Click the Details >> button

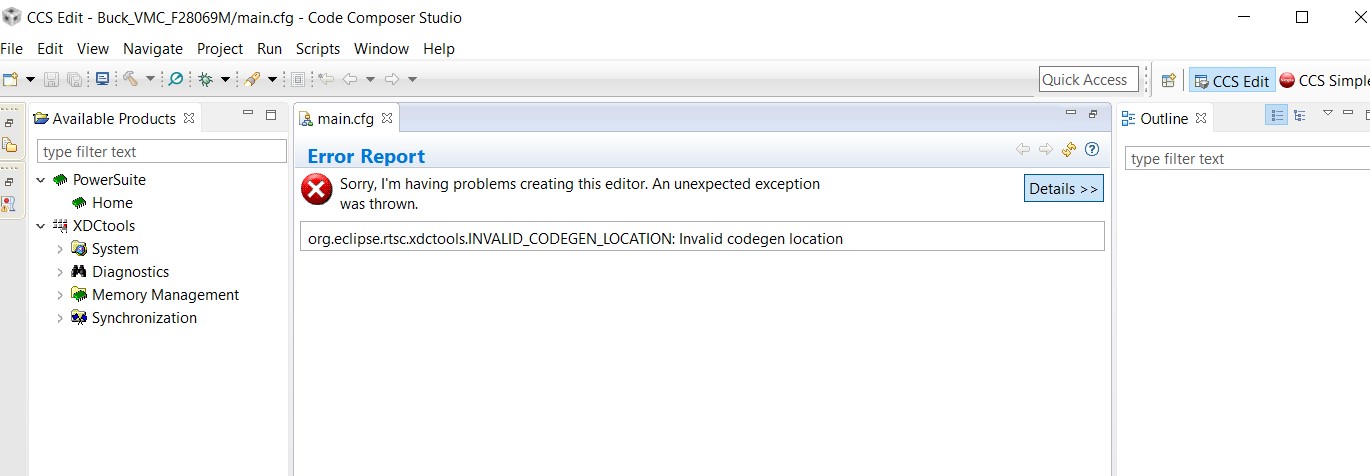[1064, 188]
